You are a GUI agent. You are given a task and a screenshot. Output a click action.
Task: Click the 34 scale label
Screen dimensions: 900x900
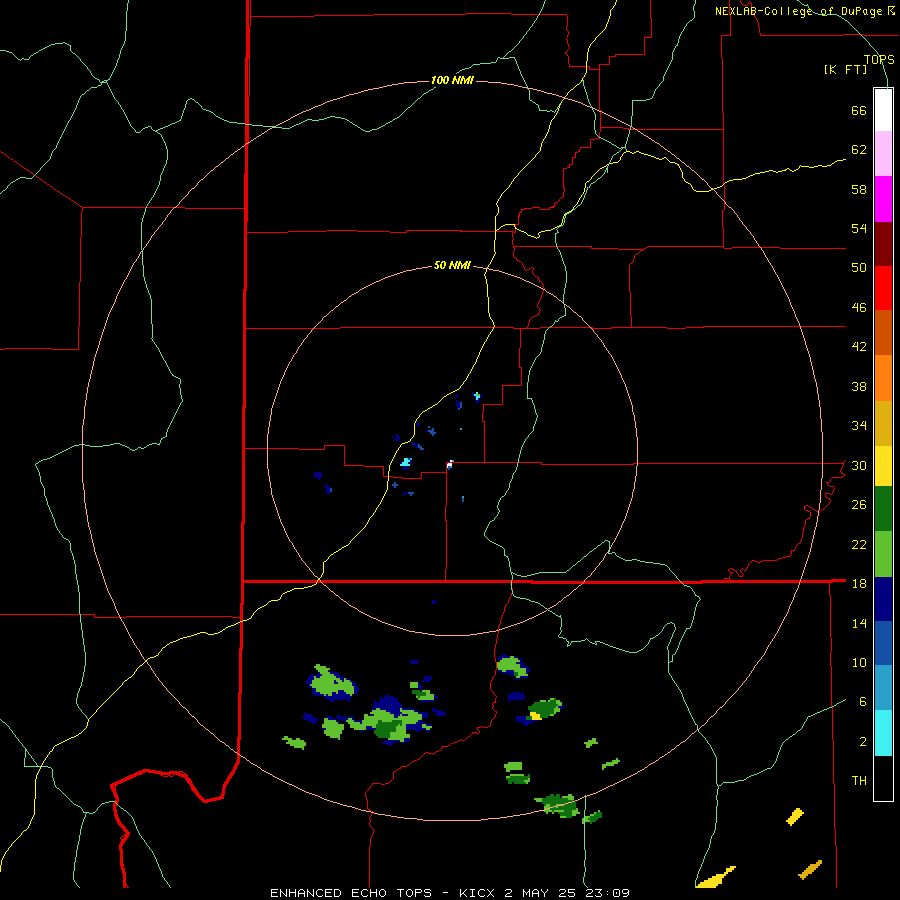[859, 425]
